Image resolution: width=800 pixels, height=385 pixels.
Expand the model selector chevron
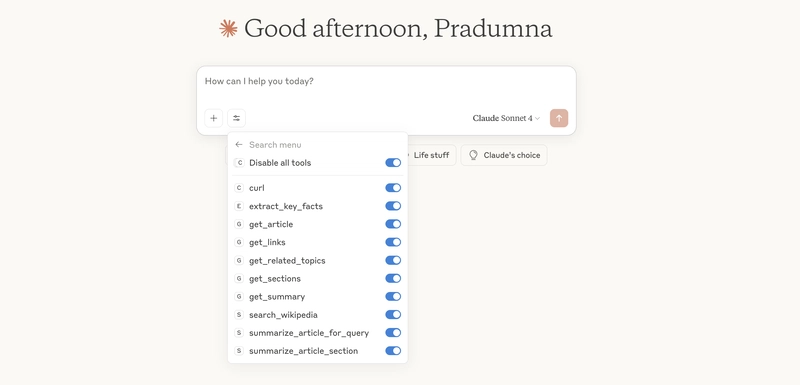click(537, 119)
